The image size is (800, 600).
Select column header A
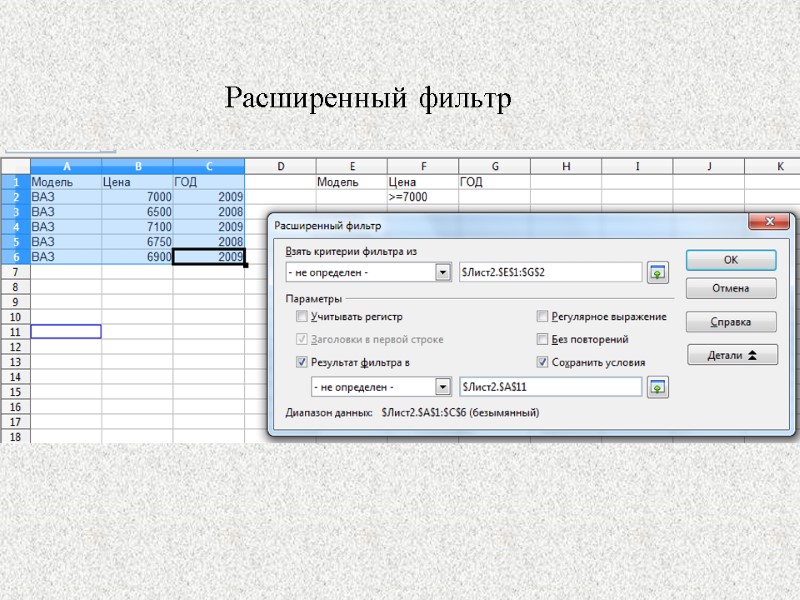67,166
